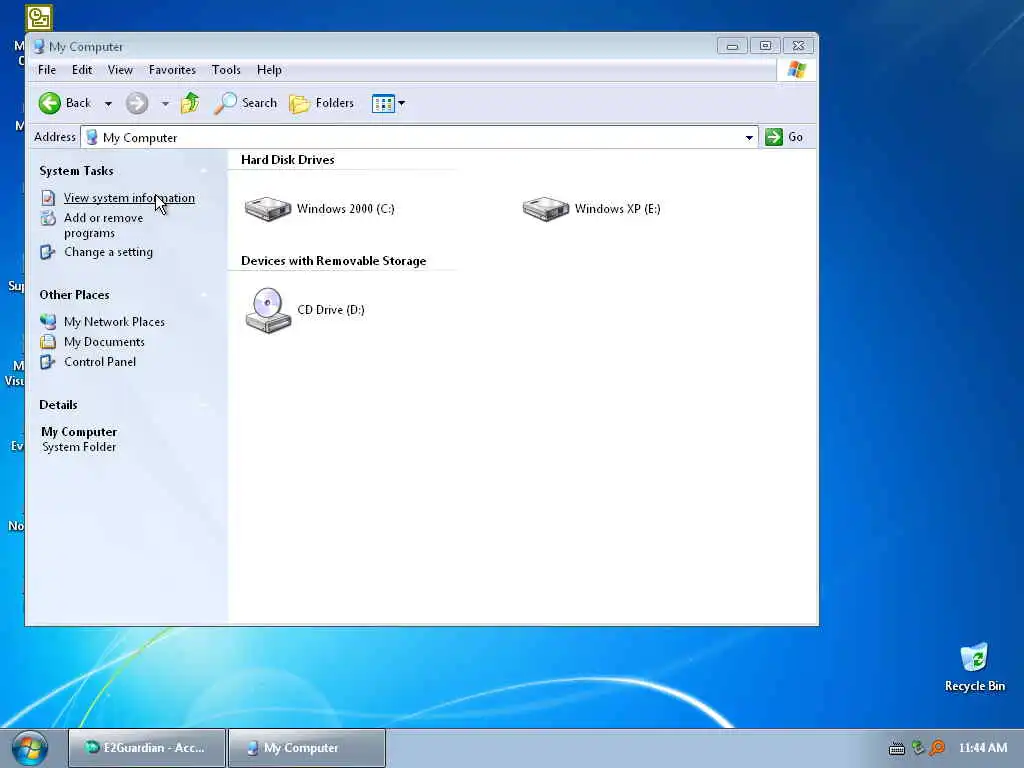Open Search with the magnifier icon
This screenshot has width=1024, height=768.
[225, 103]
